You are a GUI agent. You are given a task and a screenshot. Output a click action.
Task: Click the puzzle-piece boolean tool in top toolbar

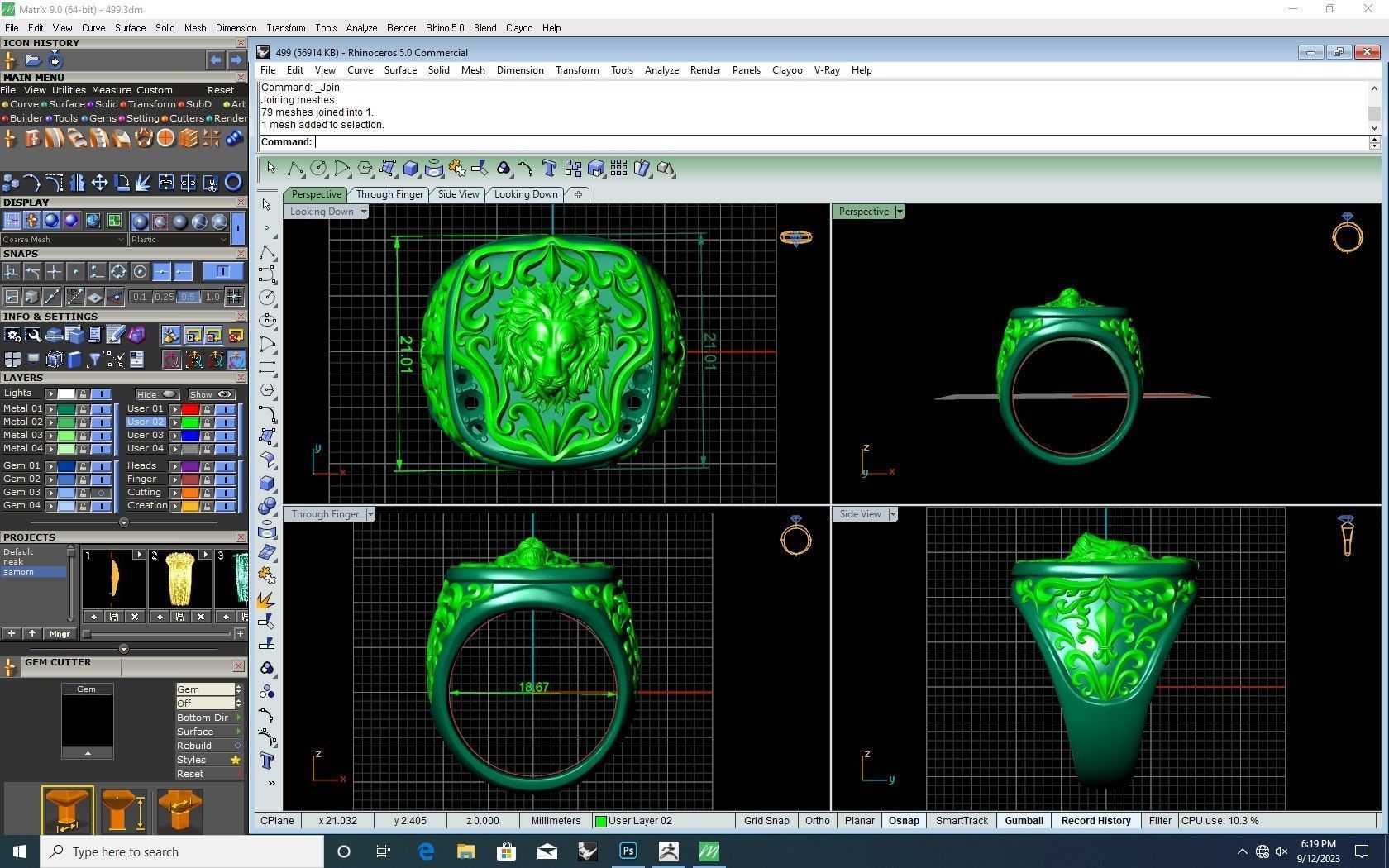[456, 169]
